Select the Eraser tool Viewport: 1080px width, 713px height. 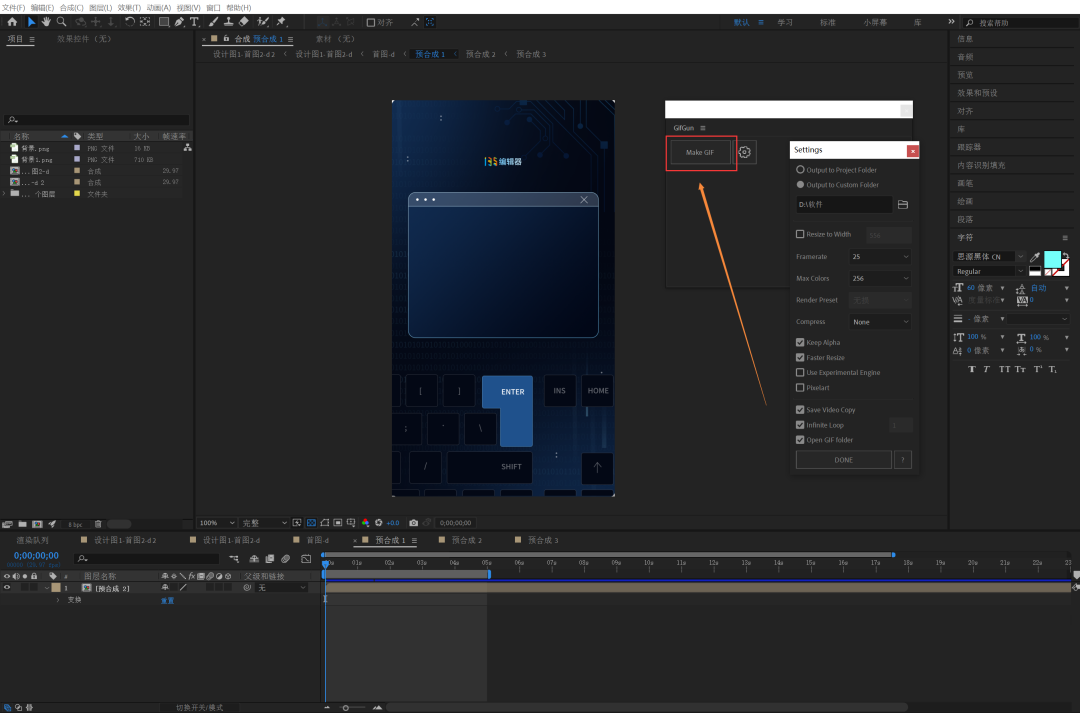[x=246, y=21]
